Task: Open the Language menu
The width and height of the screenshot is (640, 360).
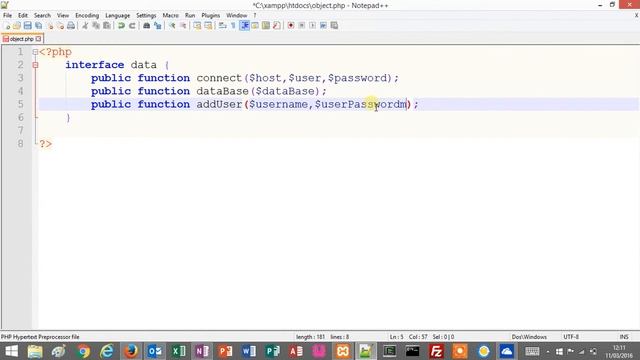Action: (x=118, y=16)
